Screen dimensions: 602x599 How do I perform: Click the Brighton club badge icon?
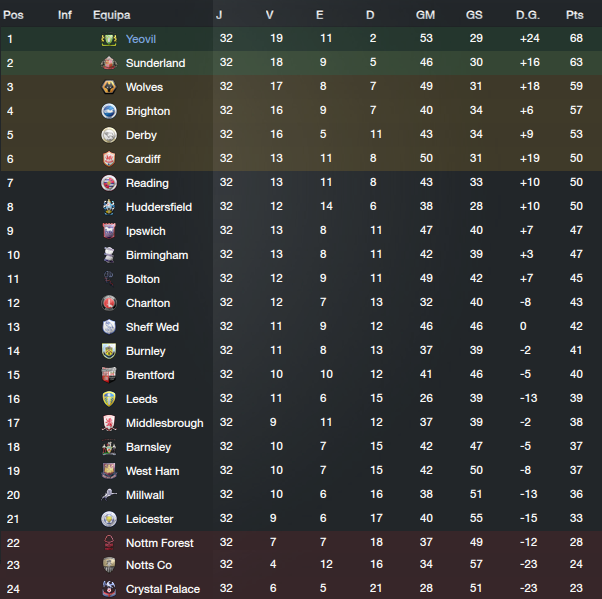coord(109,111)
